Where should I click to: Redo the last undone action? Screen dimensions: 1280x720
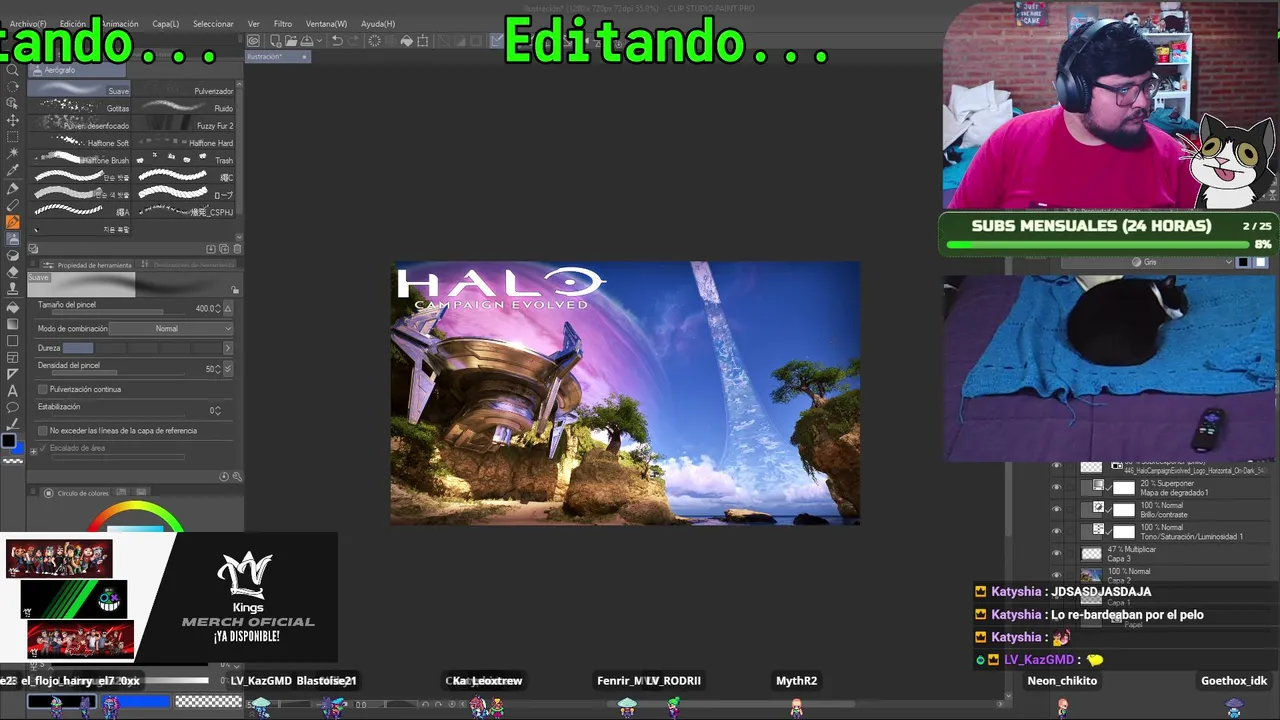click(x=354, y=41)
